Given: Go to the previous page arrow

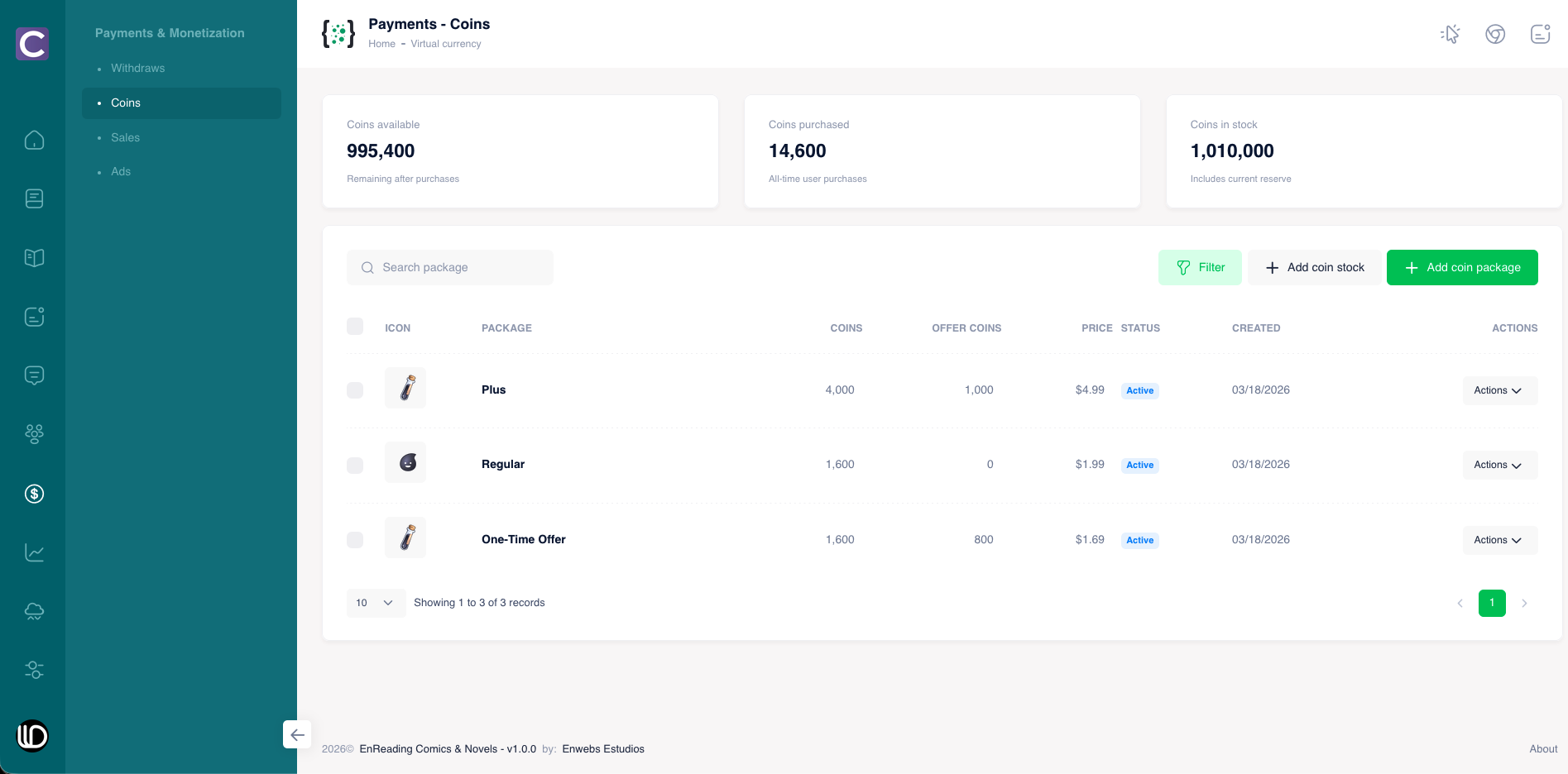Looking at the screenshot, I should tap(1460, 603).
